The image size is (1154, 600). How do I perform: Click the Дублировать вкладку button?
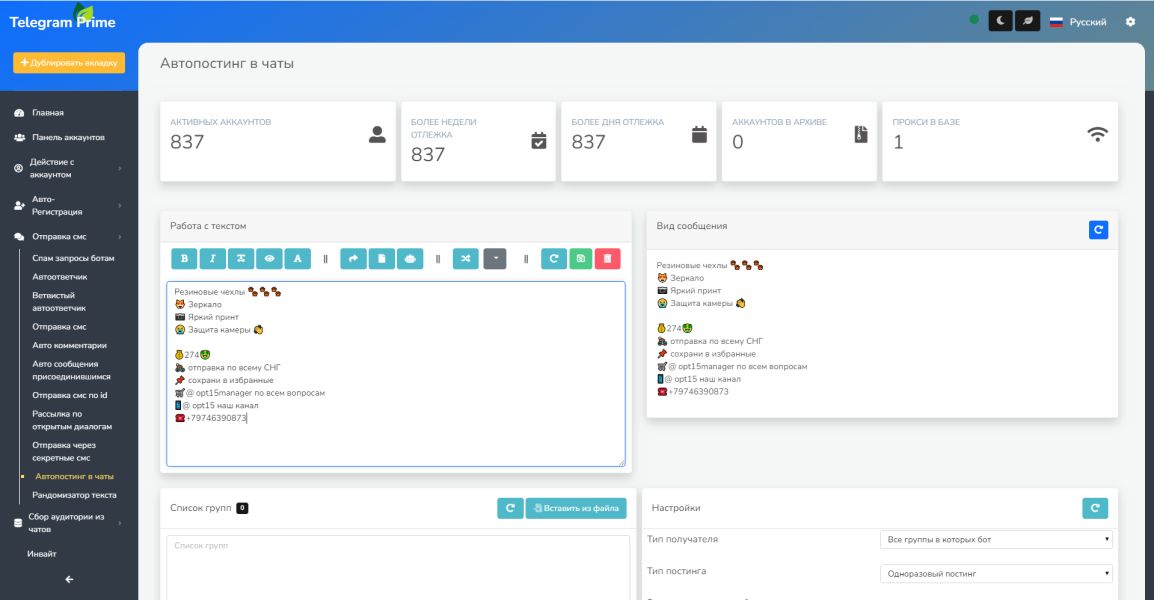coord(69,63)
